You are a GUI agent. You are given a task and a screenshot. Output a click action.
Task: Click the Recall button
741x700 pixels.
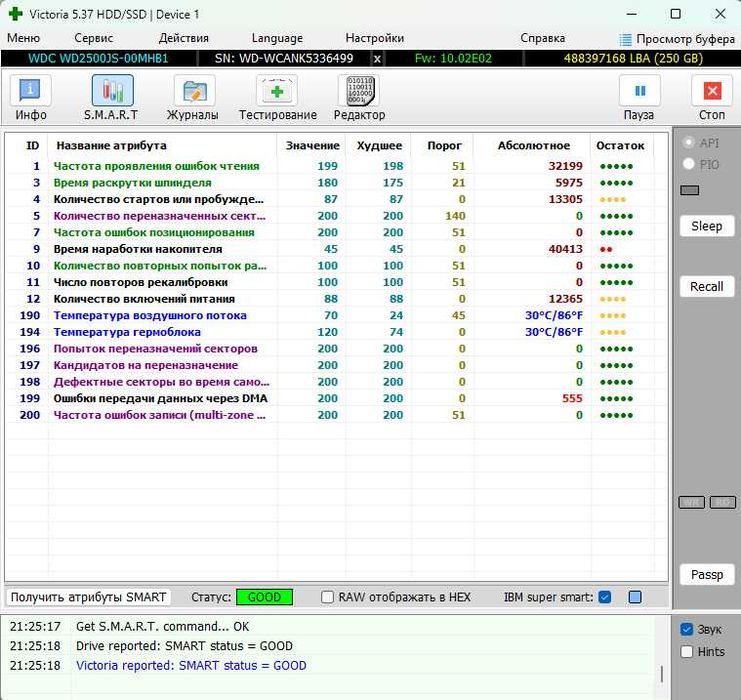pos(707,286)
